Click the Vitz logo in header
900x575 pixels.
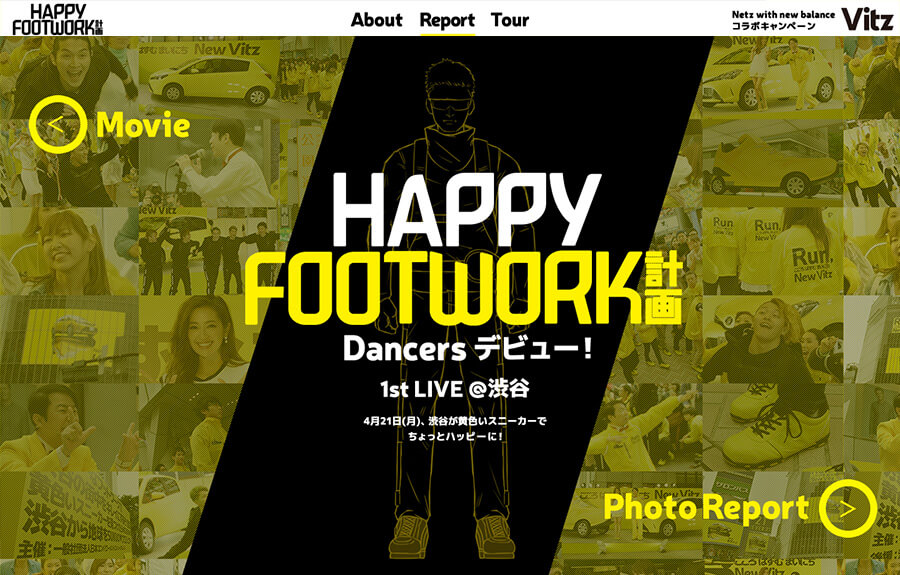point(867,20)
